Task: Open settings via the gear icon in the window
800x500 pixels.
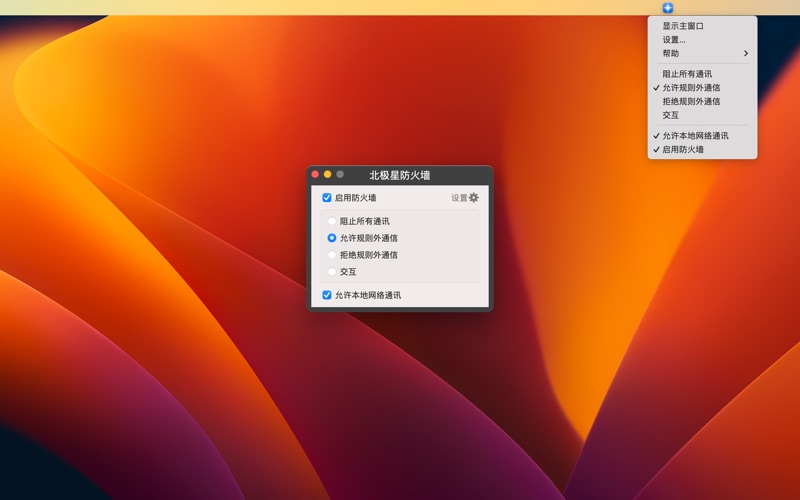Action: (474, 198)
